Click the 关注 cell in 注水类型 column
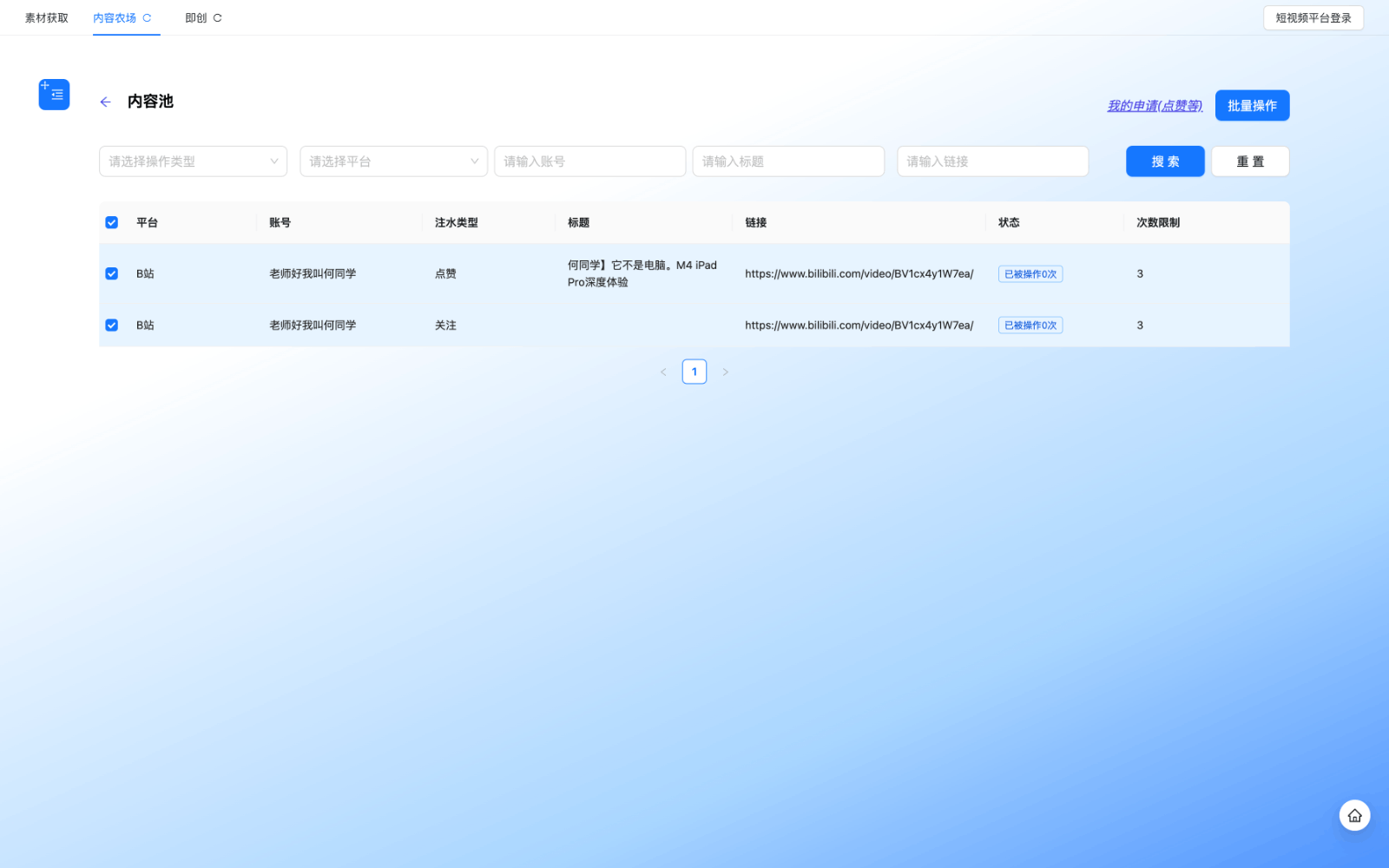The height and width of the screenshot is (868, 1389). pos(445,325)
